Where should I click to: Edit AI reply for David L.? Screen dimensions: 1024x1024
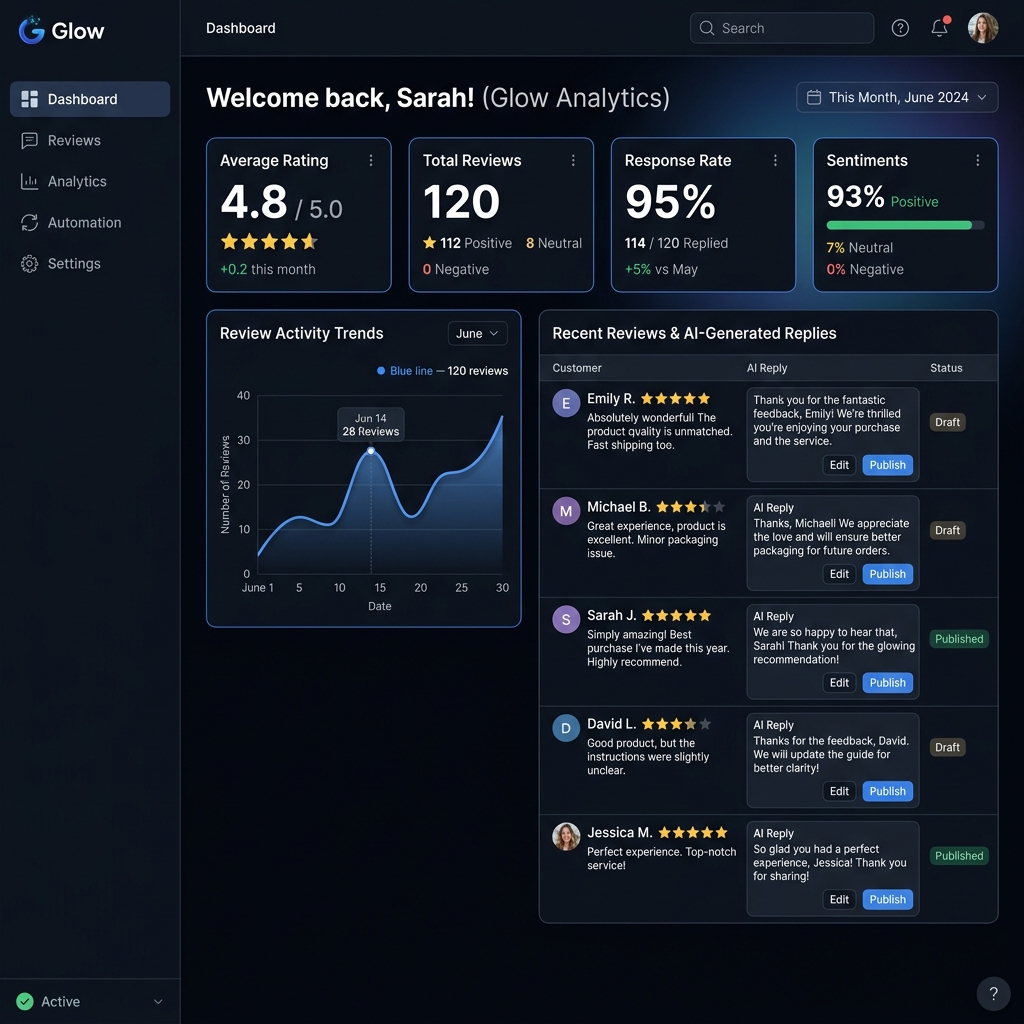tap(839, 791)
